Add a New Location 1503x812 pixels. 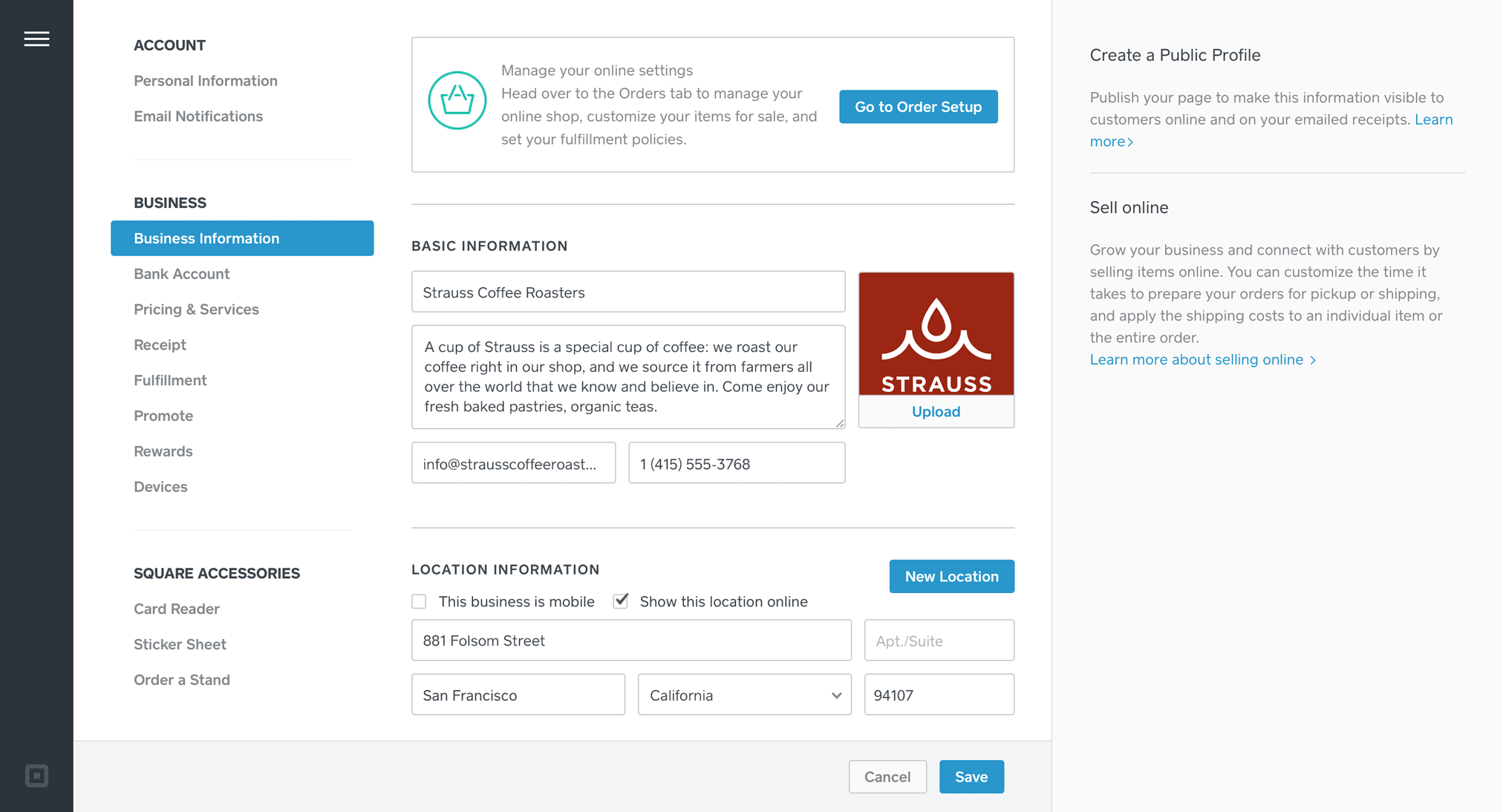[951, 577]
